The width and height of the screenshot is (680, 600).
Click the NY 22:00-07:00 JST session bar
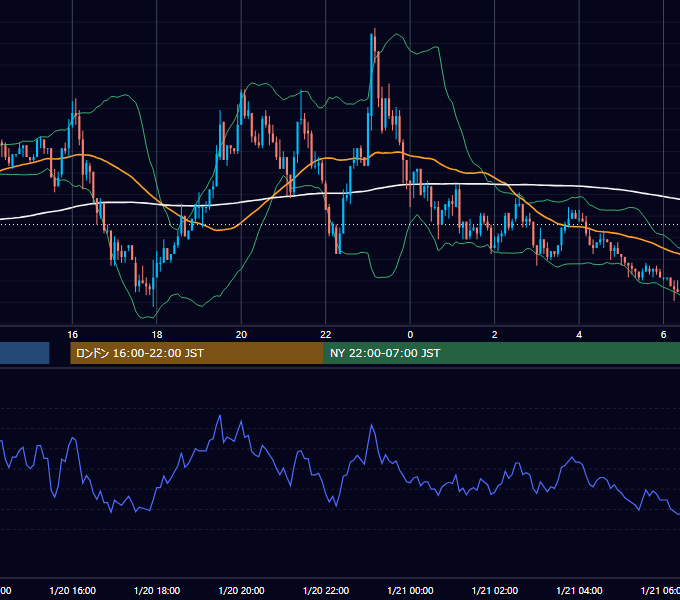[x=502, y=353]
